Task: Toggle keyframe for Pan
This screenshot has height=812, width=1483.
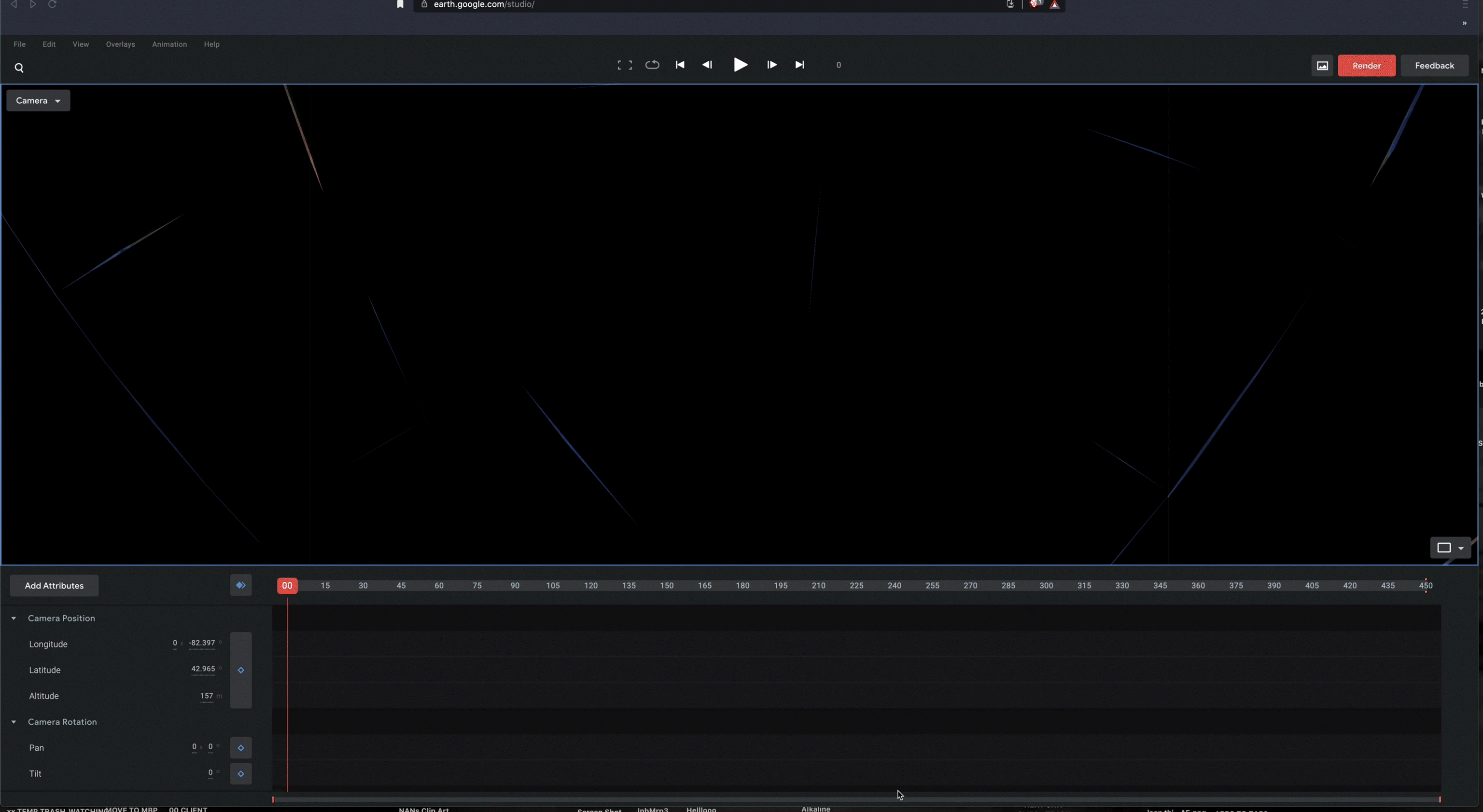Action: (x=240, y=747)
